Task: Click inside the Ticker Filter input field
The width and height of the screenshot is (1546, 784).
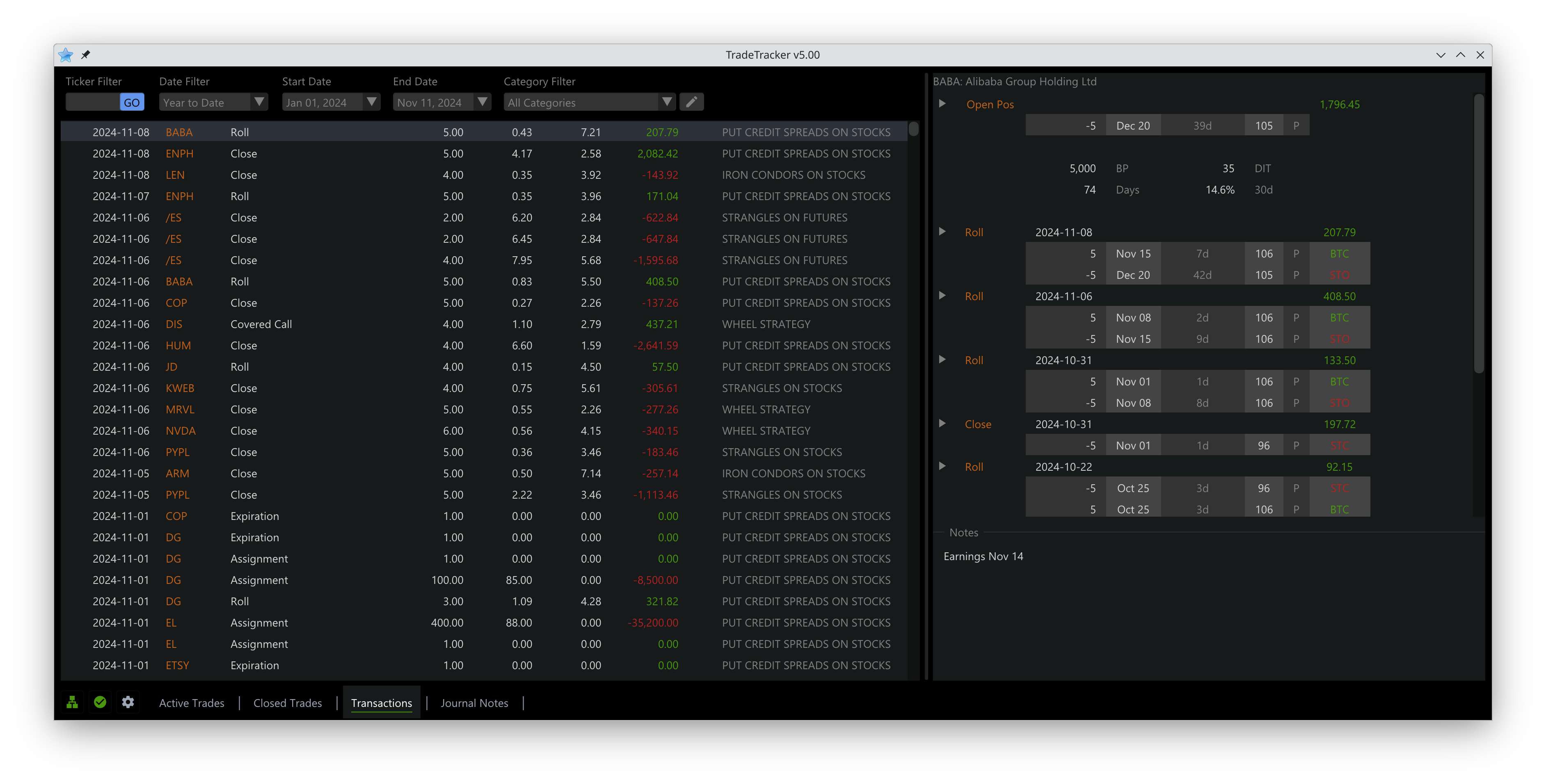Action: (92, 102)
